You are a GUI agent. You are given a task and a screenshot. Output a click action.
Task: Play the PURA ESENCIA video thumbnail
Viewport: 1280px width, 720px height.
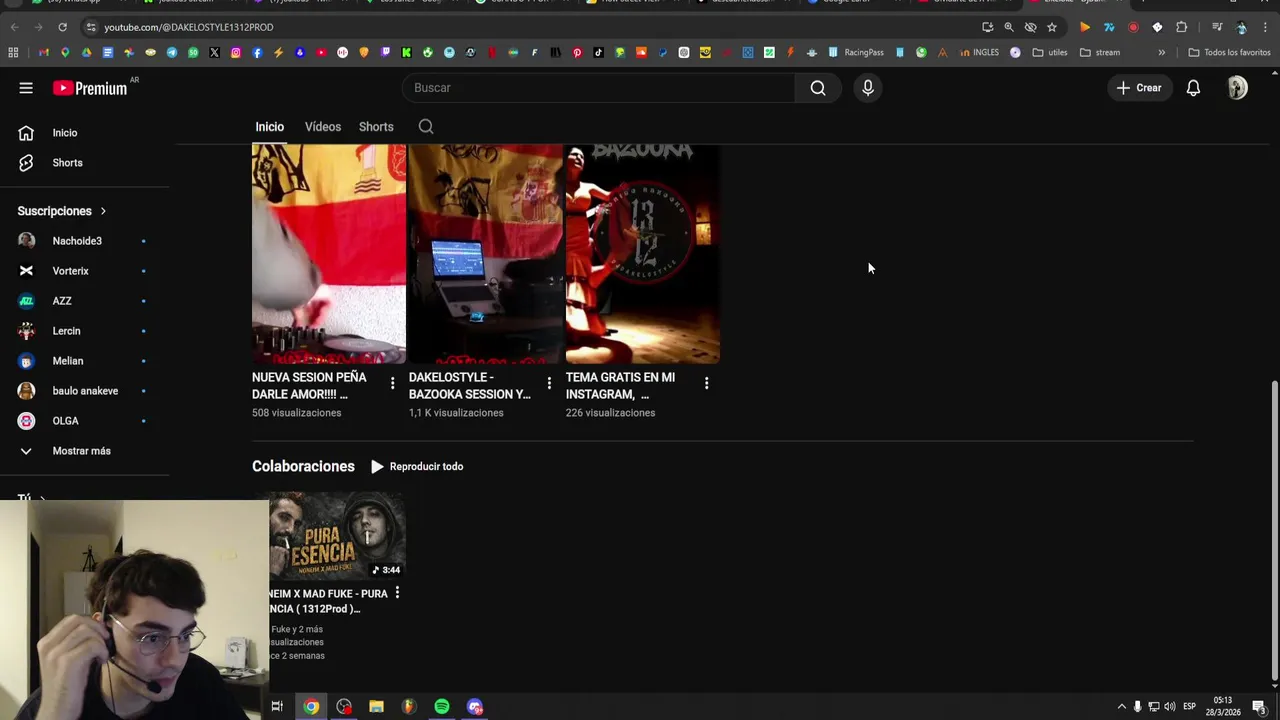(338, 536)
